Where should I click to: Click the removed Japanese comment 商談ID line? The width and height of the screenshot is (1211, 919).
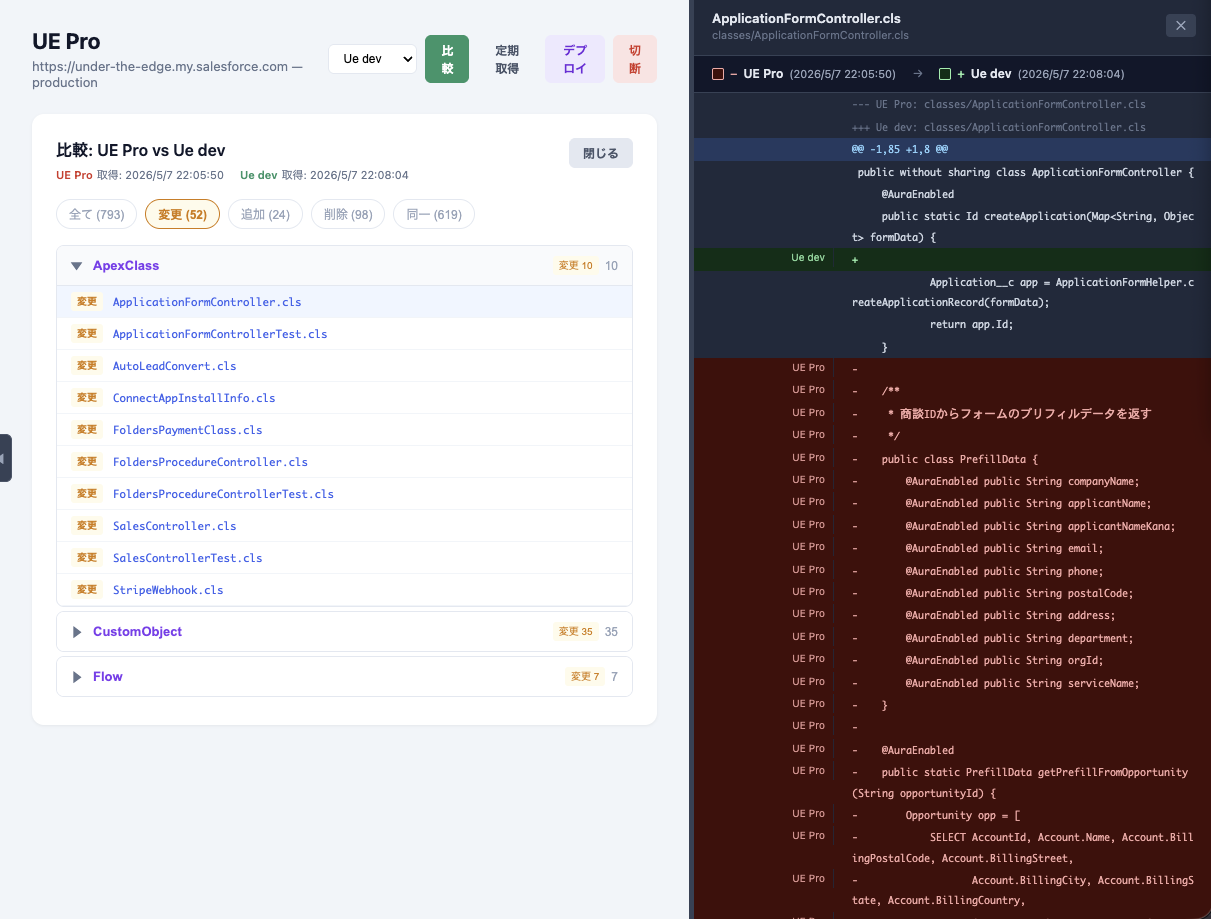[952, 414]
